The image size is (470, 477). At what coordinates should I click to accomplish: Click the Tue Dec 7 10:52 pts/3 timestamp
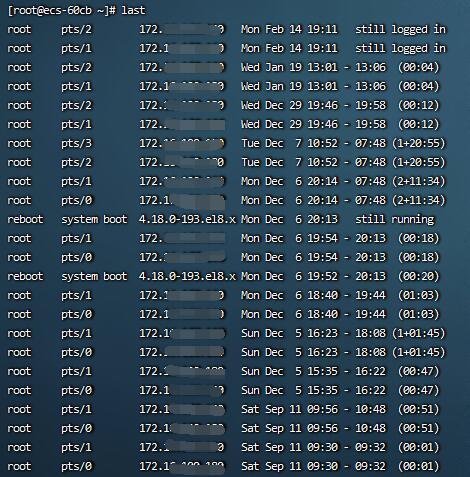click(x=289, y=143)
